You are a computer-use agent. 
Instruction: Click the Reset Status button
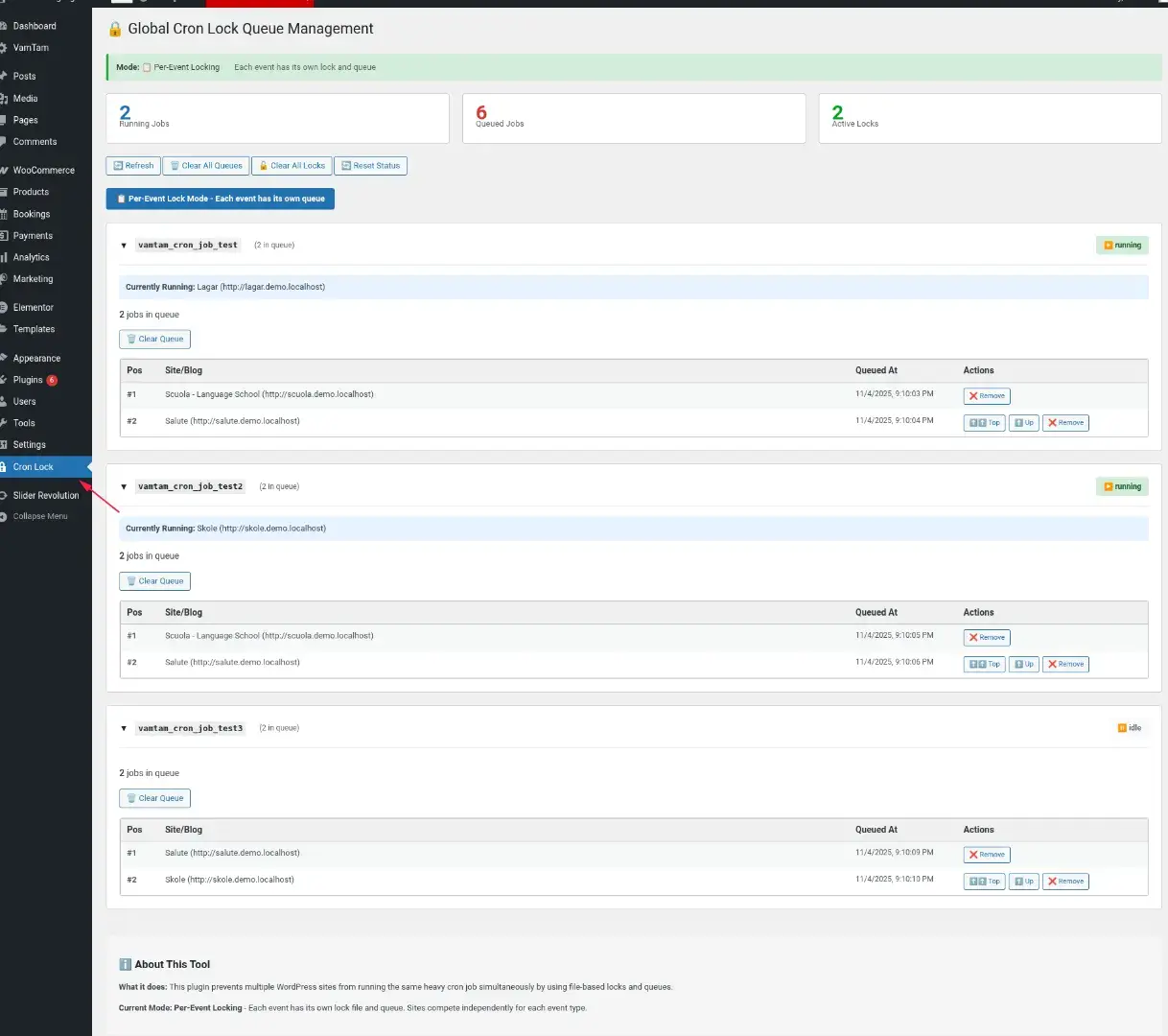pyautogui.click(x=370, y=166)
